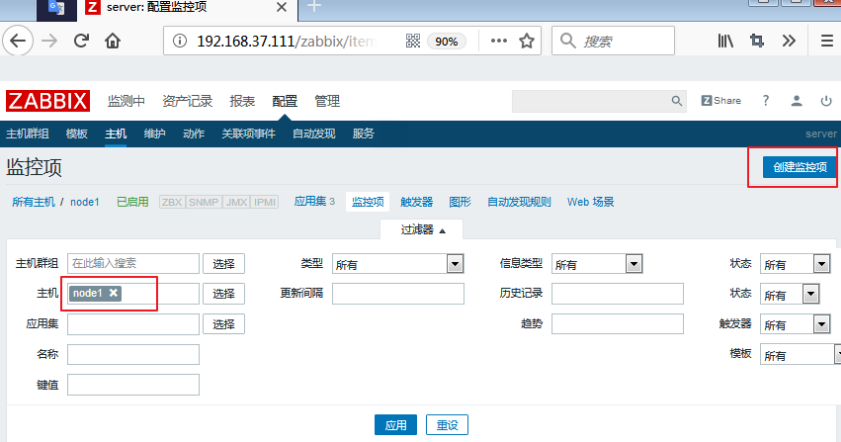Go to 模板 submenu
The height and width of the screenshot is (442, 841).
click(x=76, y=134)
